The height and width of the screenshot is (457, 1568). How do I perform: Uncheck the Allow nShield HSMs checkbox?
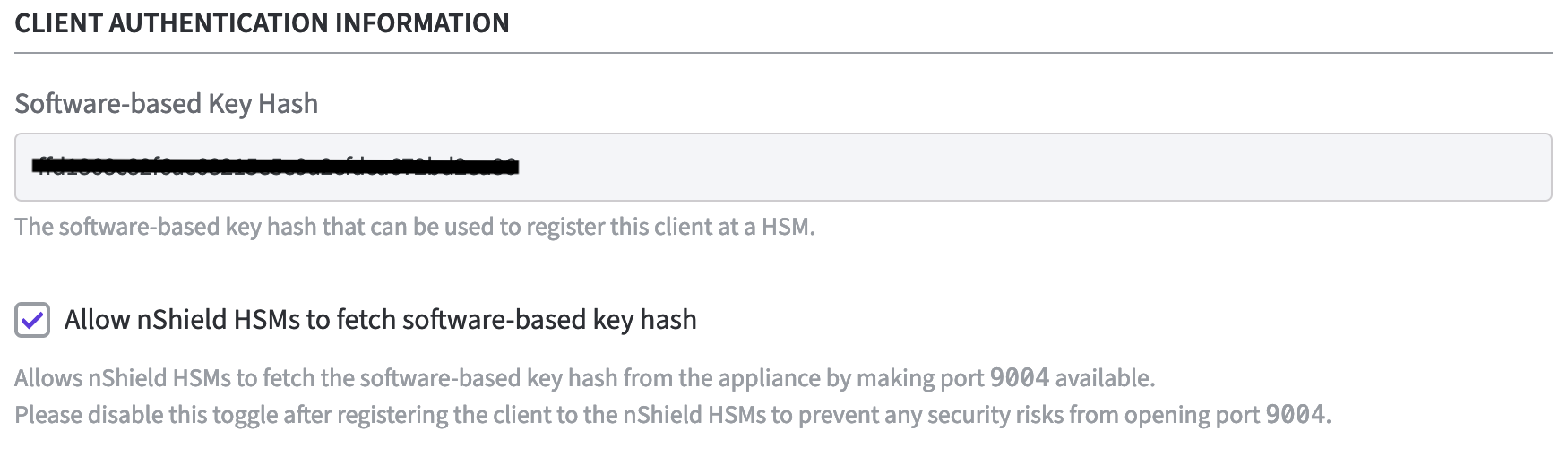tap(32, 320)
